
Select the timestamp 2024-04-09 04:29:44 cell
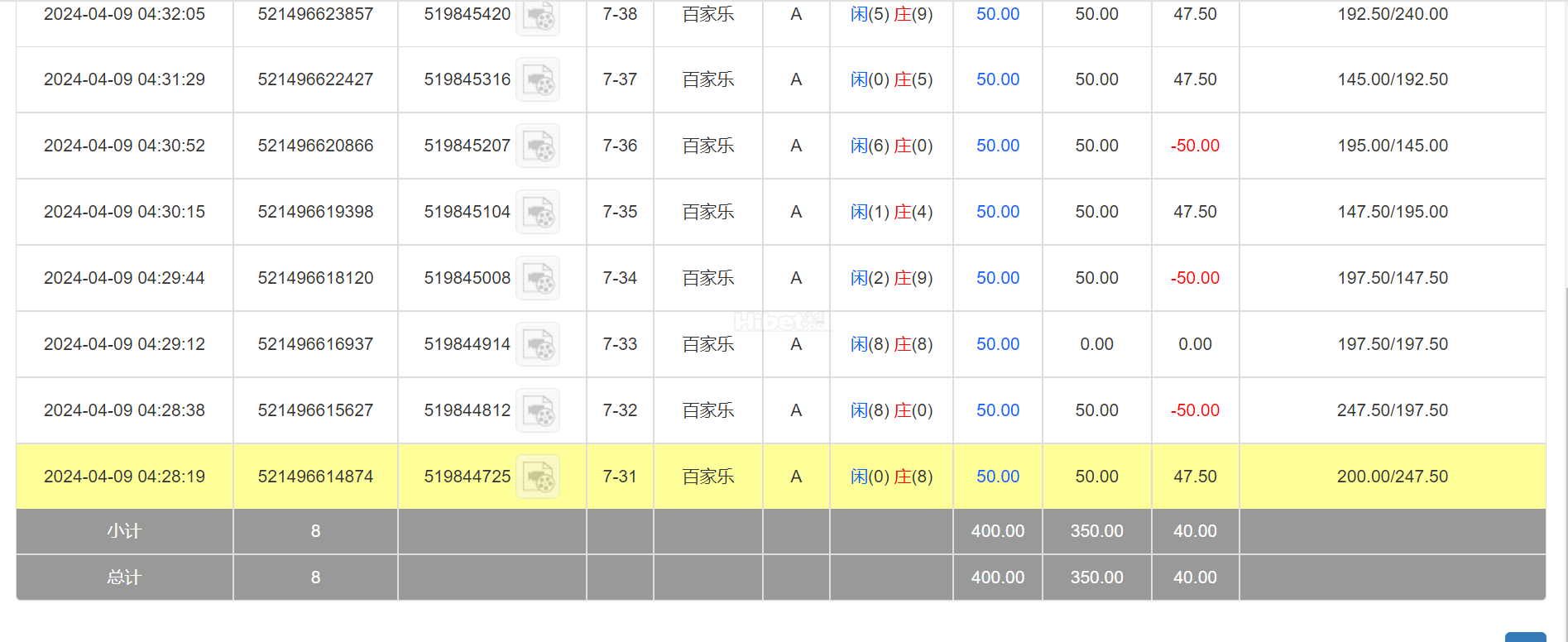(x=124, y=278)
